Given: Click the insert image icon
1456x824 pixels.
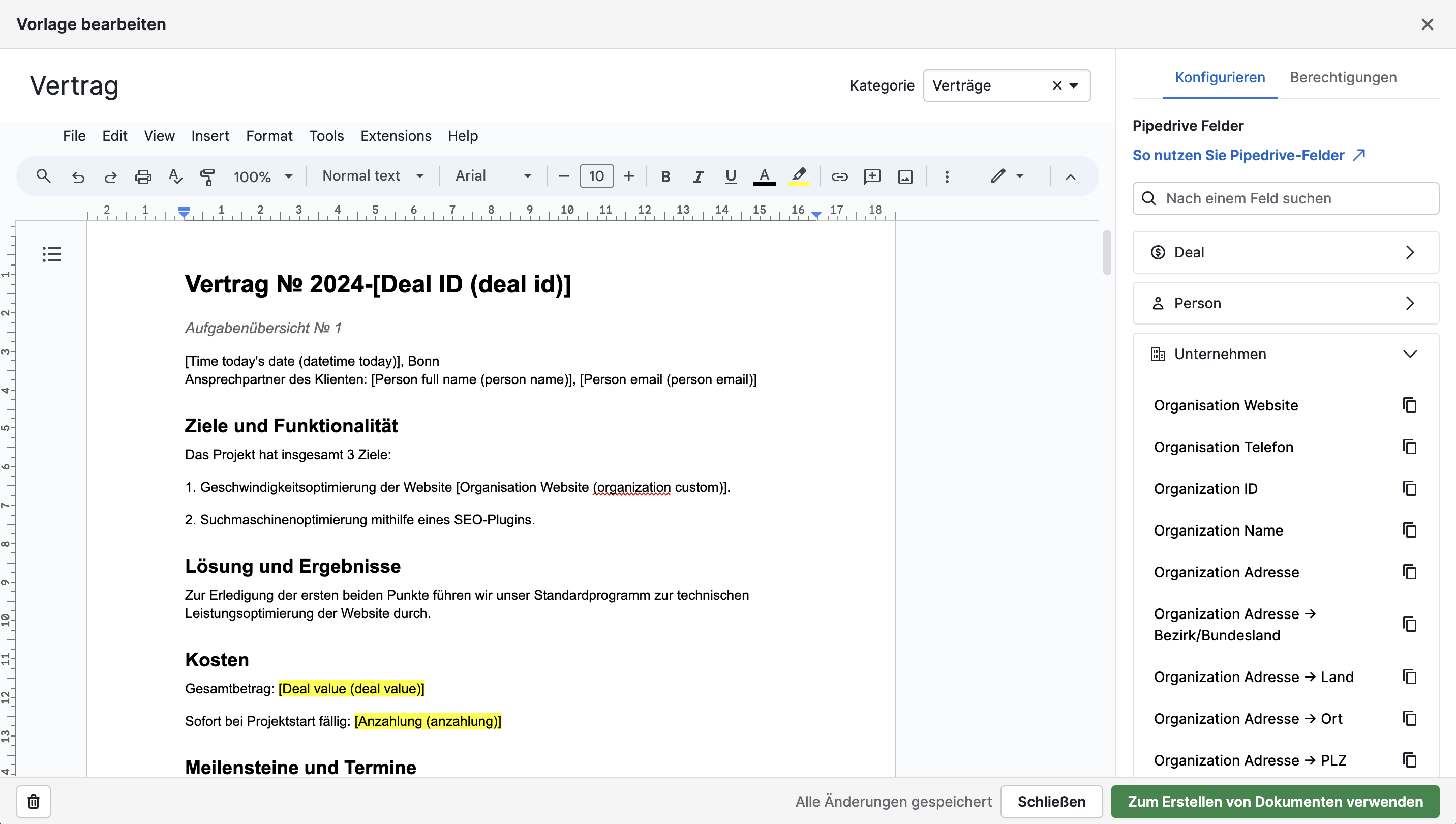Looking at the screenshot, I should pos(905,176).
